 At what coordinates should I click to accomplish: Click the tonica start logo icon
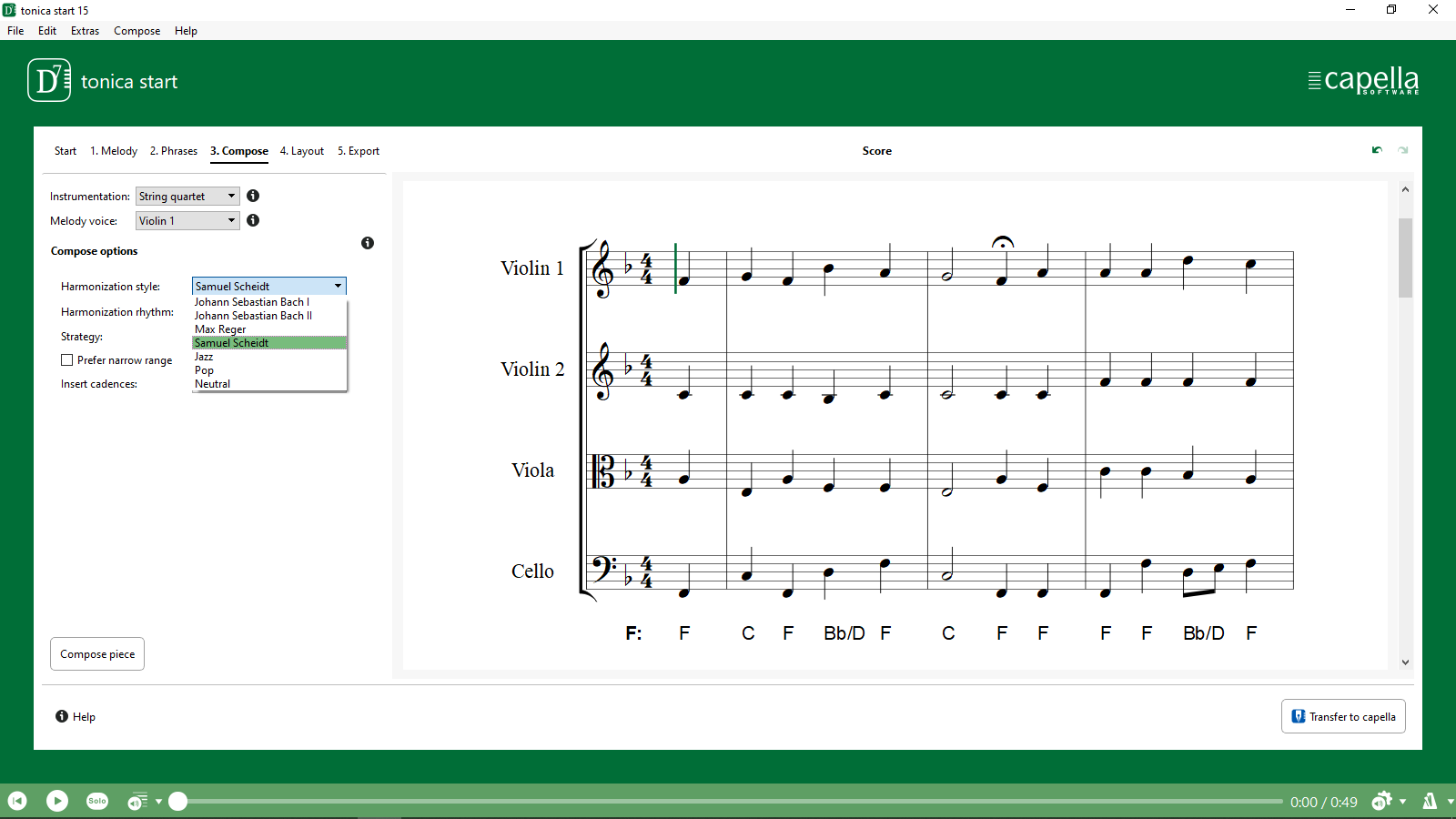pos(49,80)
